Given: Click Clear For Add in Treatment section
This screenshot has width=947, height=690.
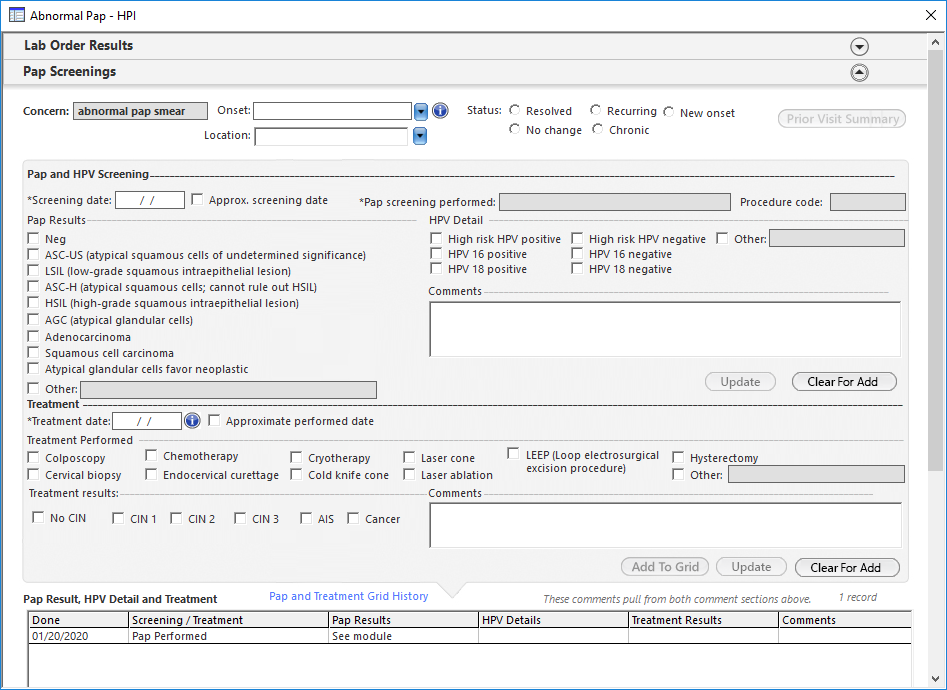Looking at the screenshot, I should point(847,567).
